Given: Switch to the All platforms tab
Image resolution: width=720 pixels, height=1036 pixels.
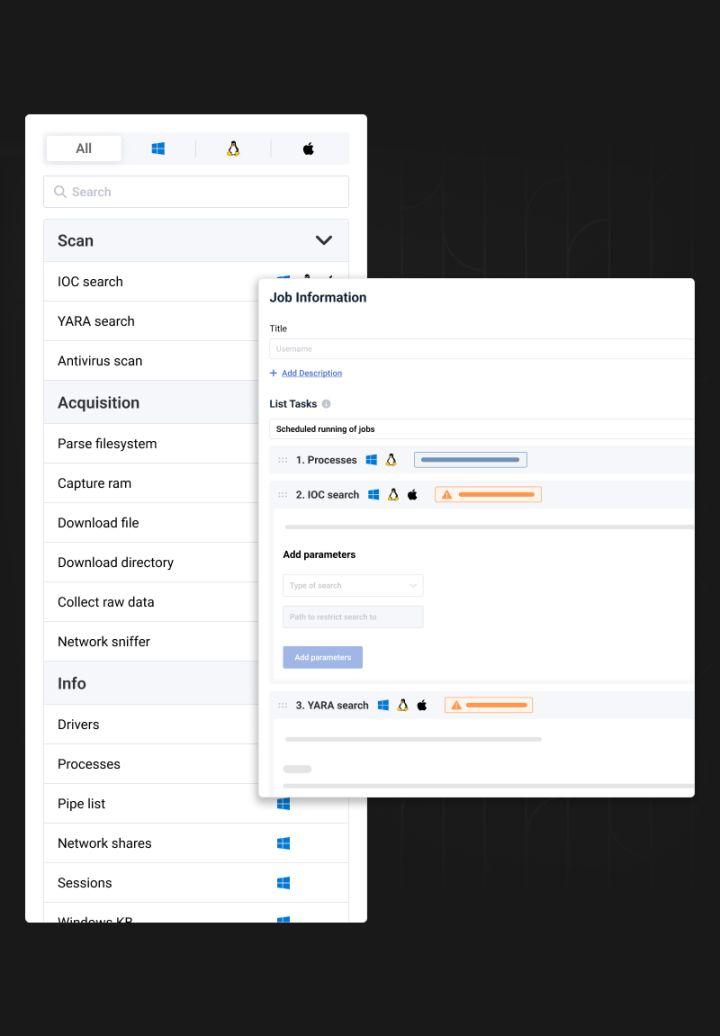Looking at the screenshot, I should (x=83, y=148).
